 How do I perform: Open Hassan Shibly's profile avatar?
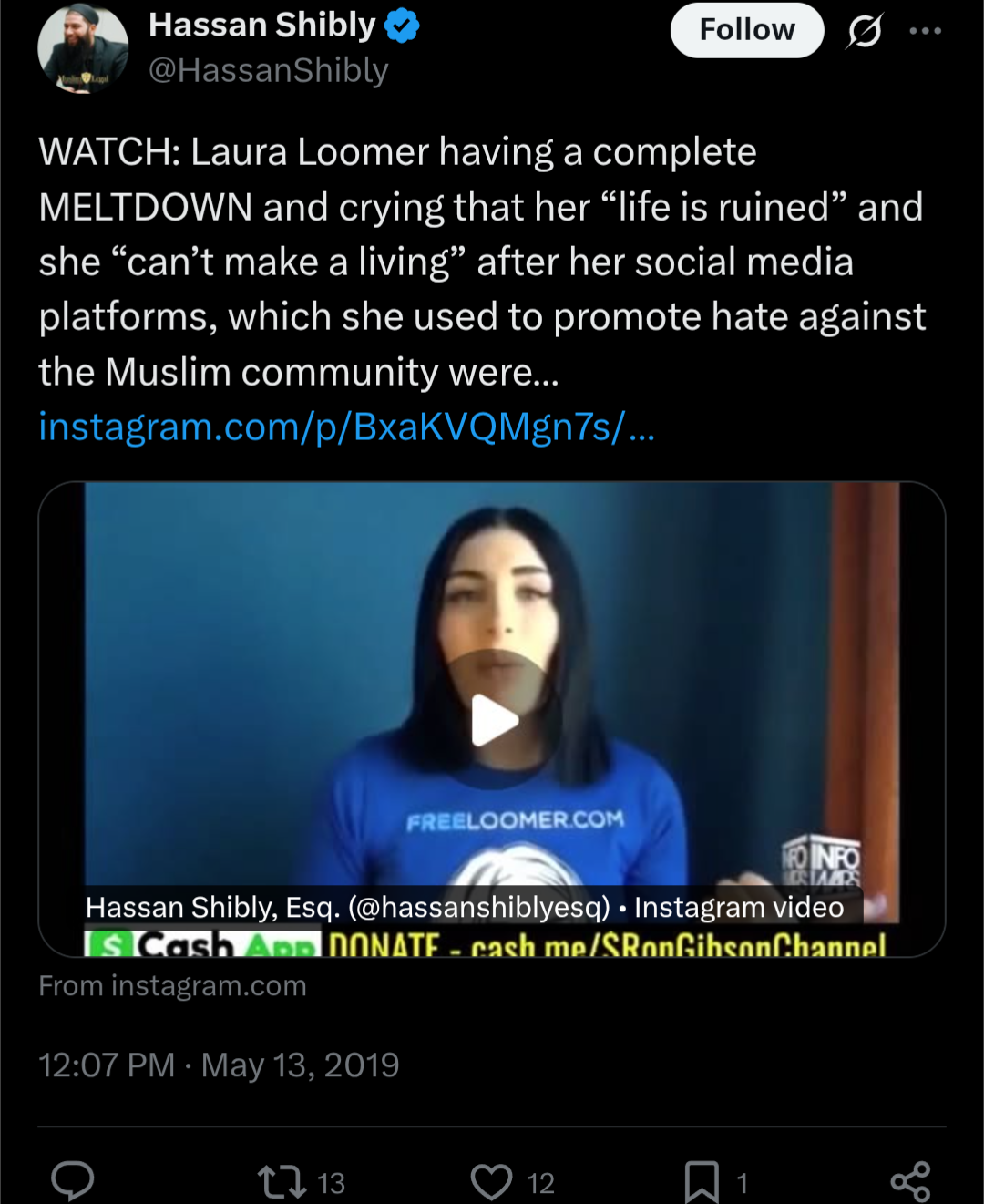tap(83, 47)
